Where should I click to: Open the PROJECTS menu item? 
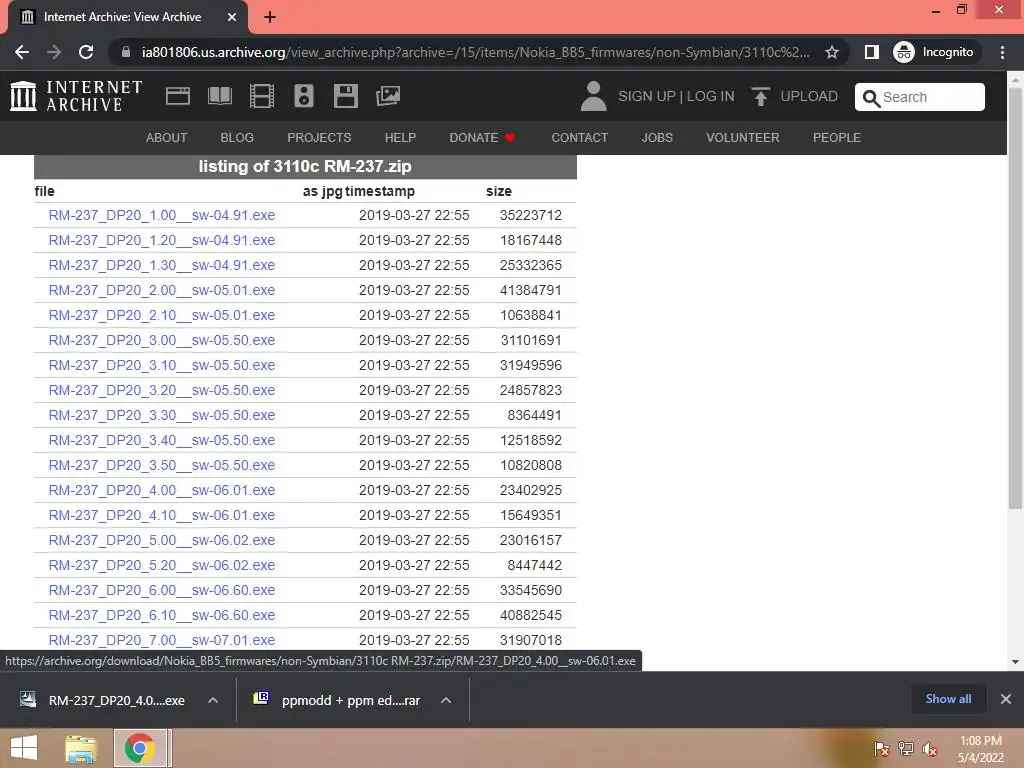[x=319, y=138]
